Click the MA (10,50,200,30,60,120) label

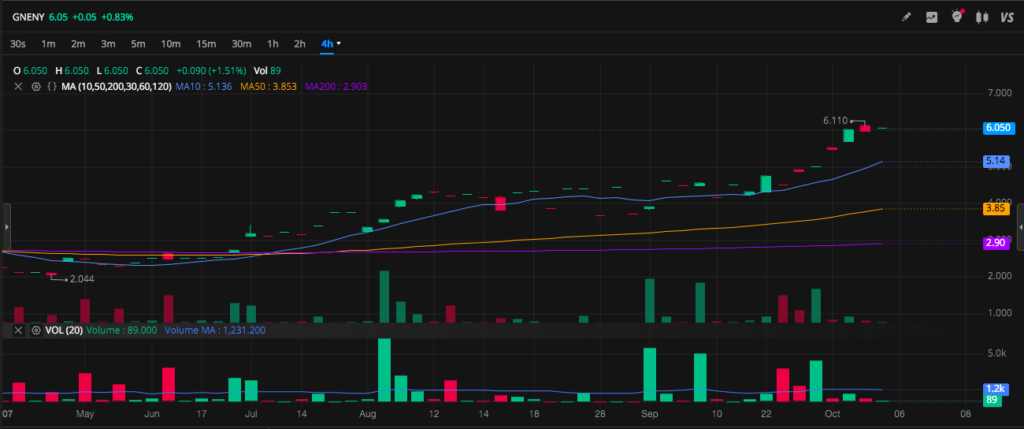tap(115, 88)
